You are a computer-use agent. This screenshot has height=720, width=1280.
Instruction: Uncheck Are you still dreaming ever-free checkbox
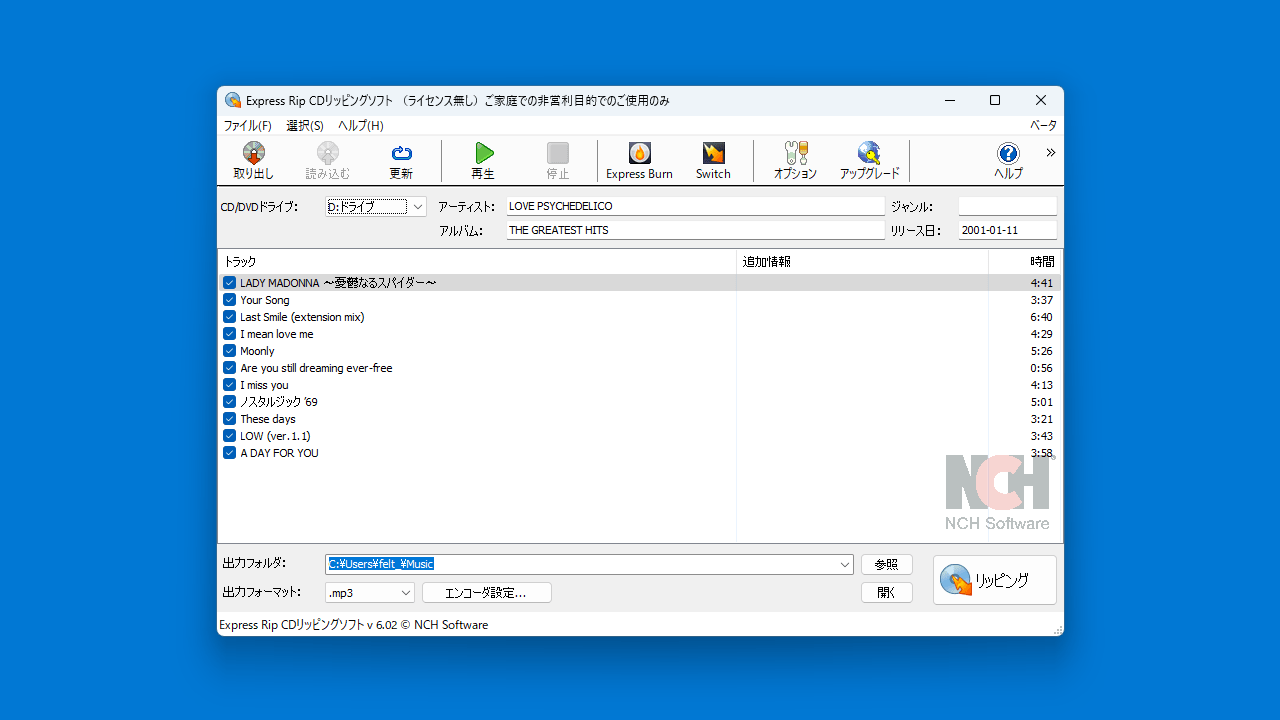[229, 368]
